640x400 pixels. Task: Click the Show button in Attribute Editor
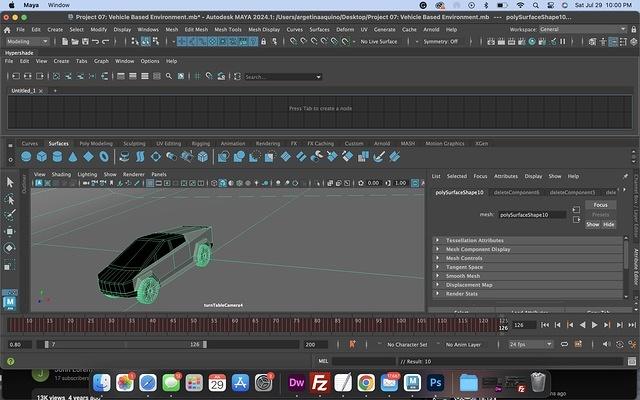(x=593, y=224)
